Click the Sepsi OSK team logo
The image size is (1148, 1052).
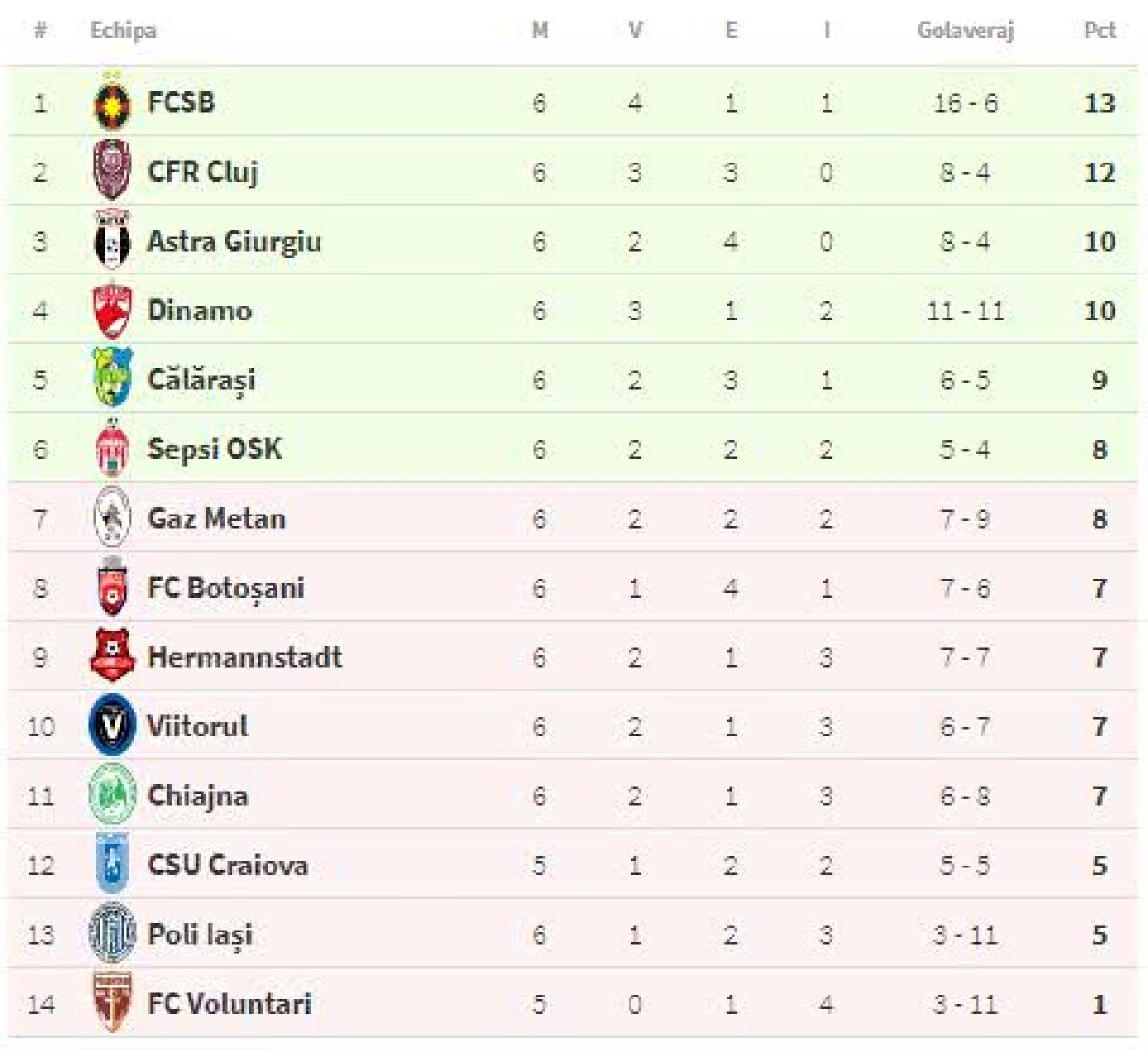pyautogui.click(x=112, y=449)
